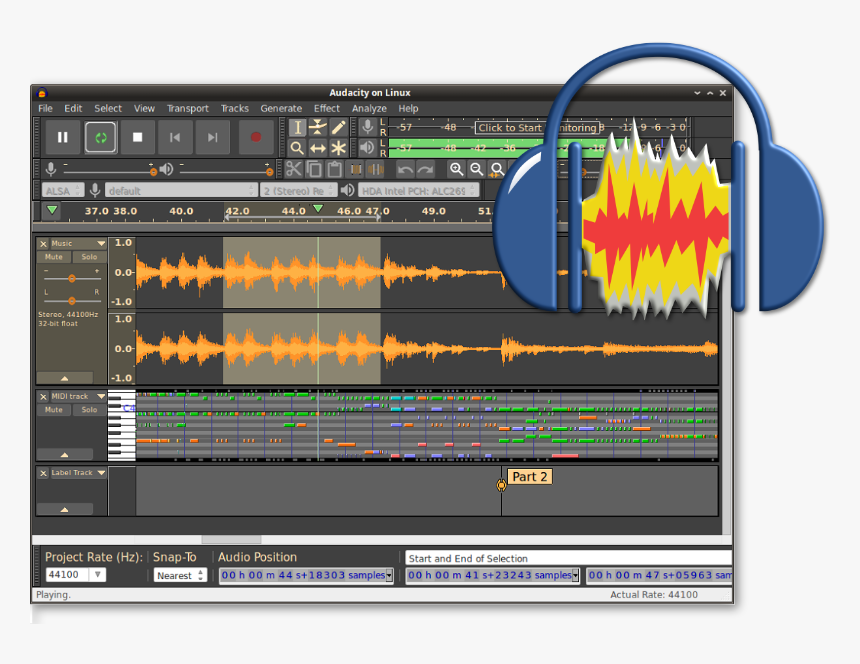Open the Label Track dropdown menu
Screen dimensions: 860x664
pyautogui.click(x=101, y=473)
